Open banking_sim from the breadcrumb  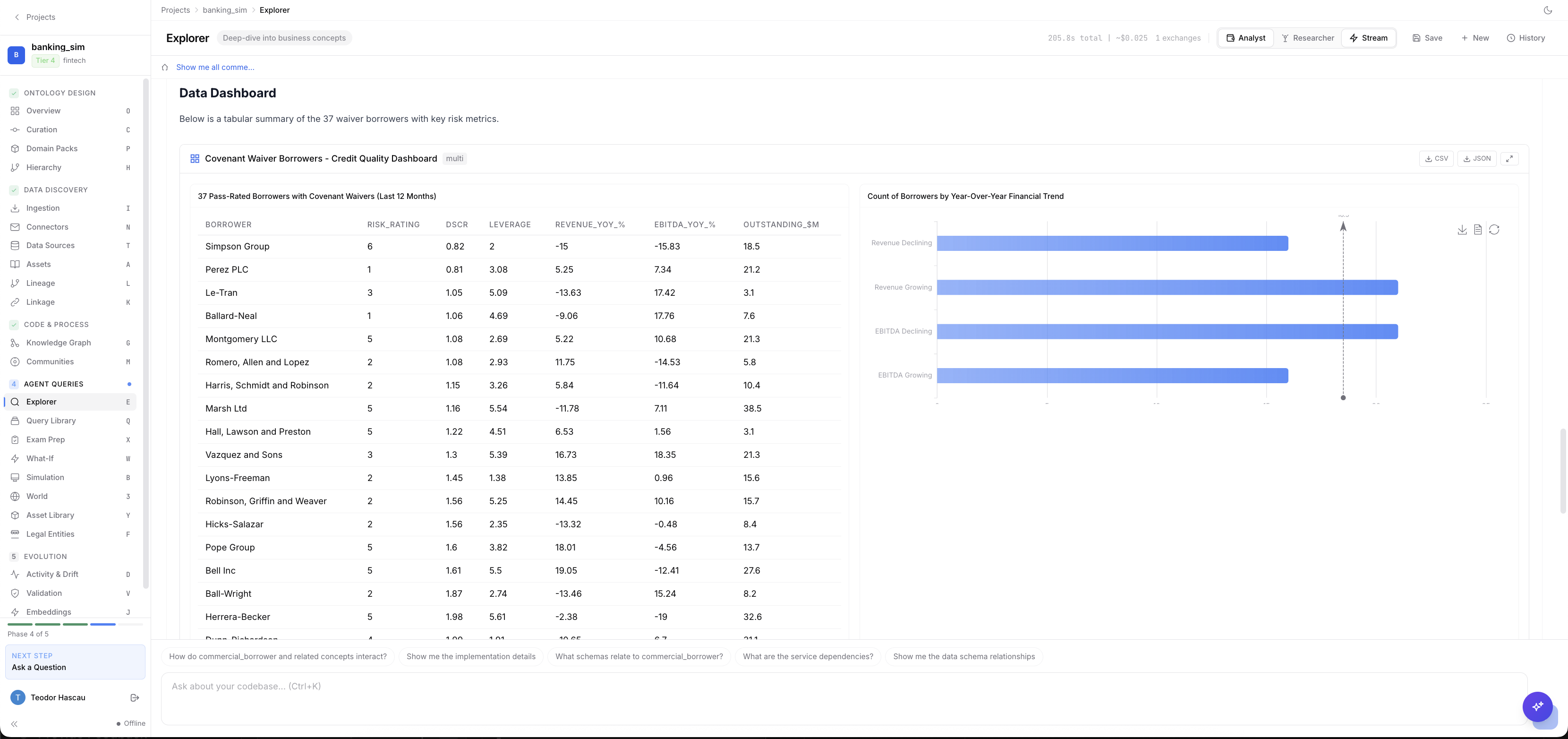(x=225, y=10)
